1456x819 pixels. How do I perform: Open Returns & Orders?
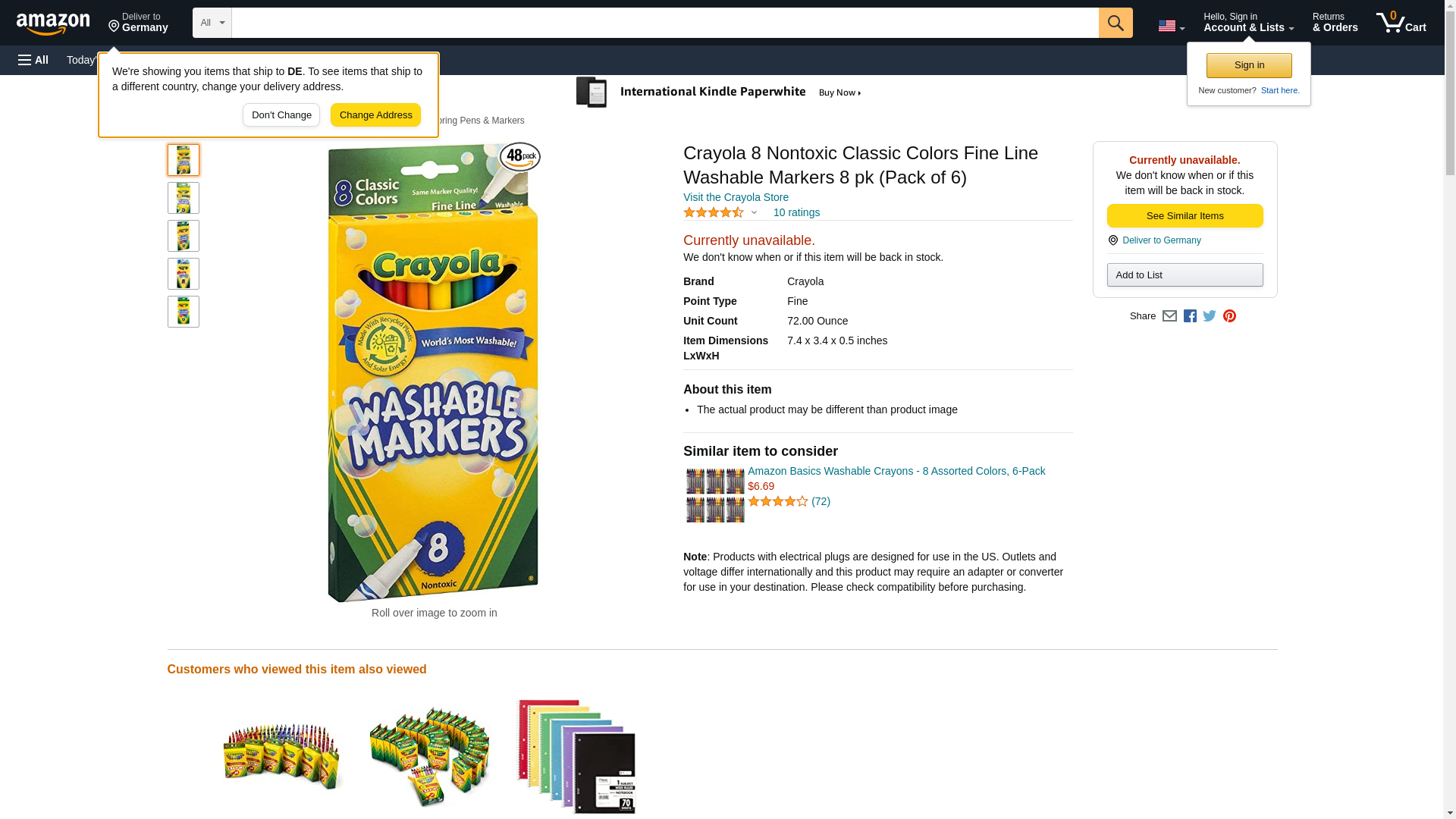(1335, 23)
